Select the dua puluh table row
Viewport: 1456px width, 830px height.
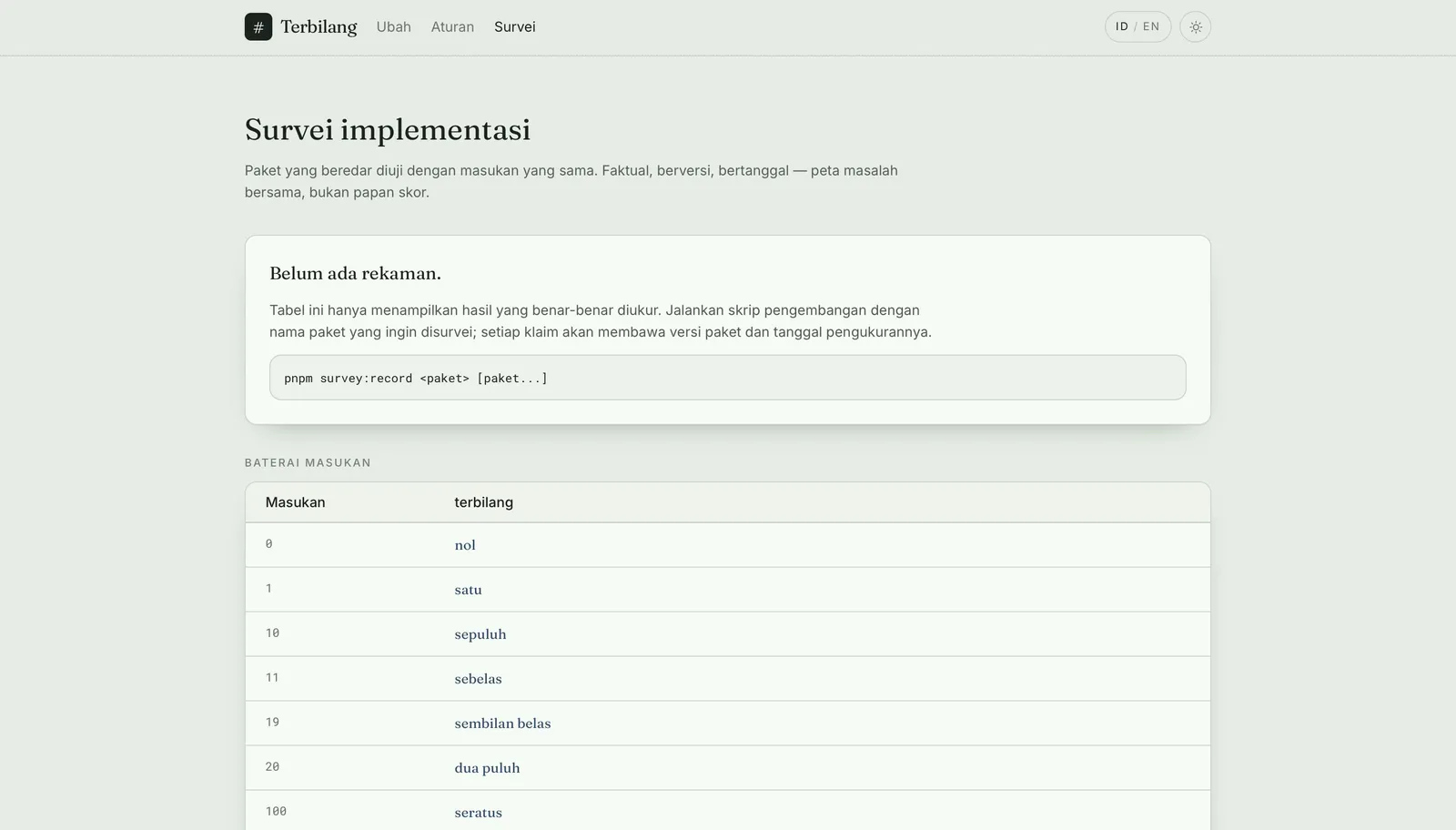point(728,768)
